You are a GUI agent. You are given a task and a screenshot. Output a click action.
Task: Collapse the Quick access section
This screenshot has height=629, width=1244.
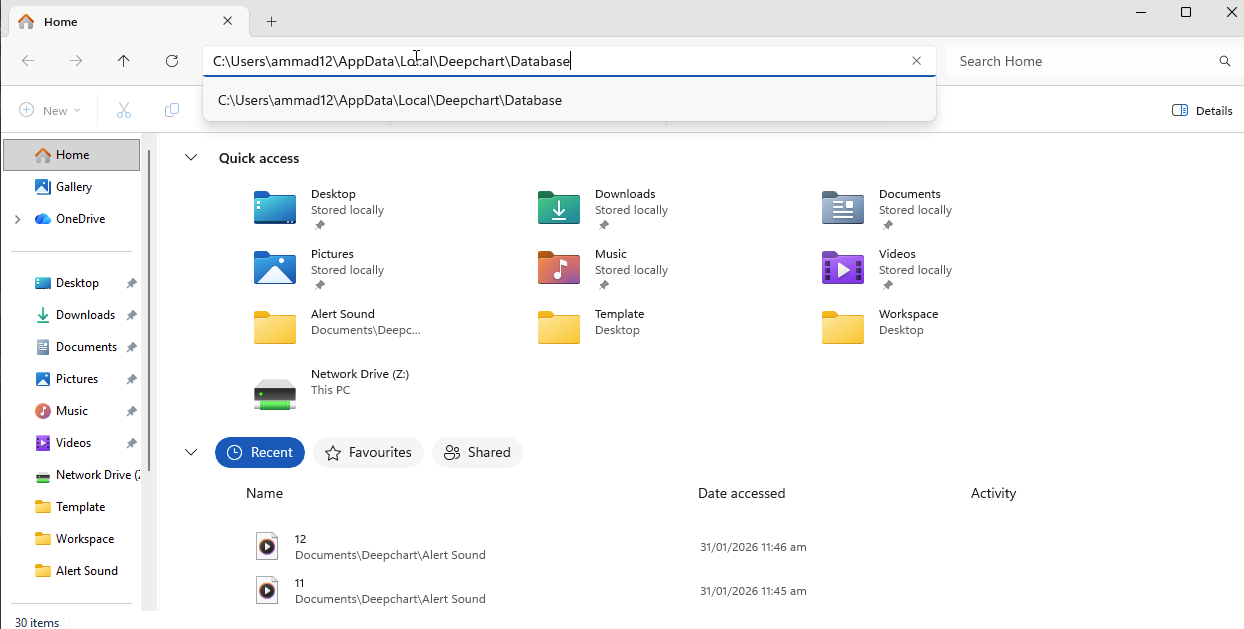coord(190,158)
